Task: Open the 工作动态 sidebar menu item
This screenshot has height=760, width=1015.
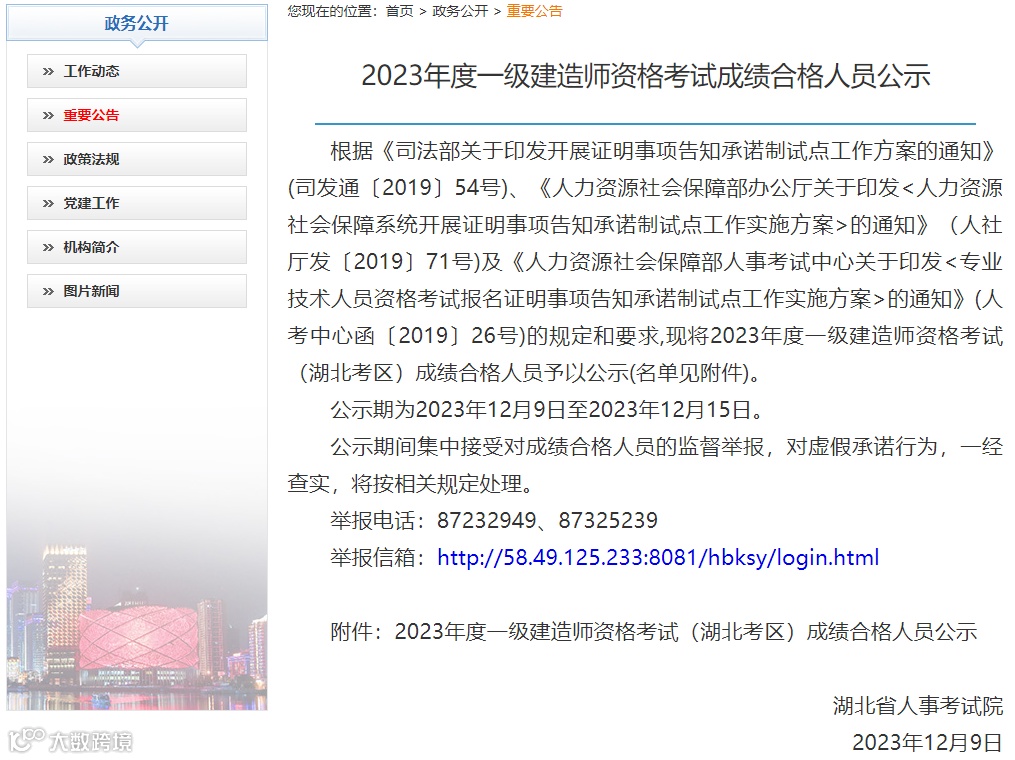Action: pos(137,71)
